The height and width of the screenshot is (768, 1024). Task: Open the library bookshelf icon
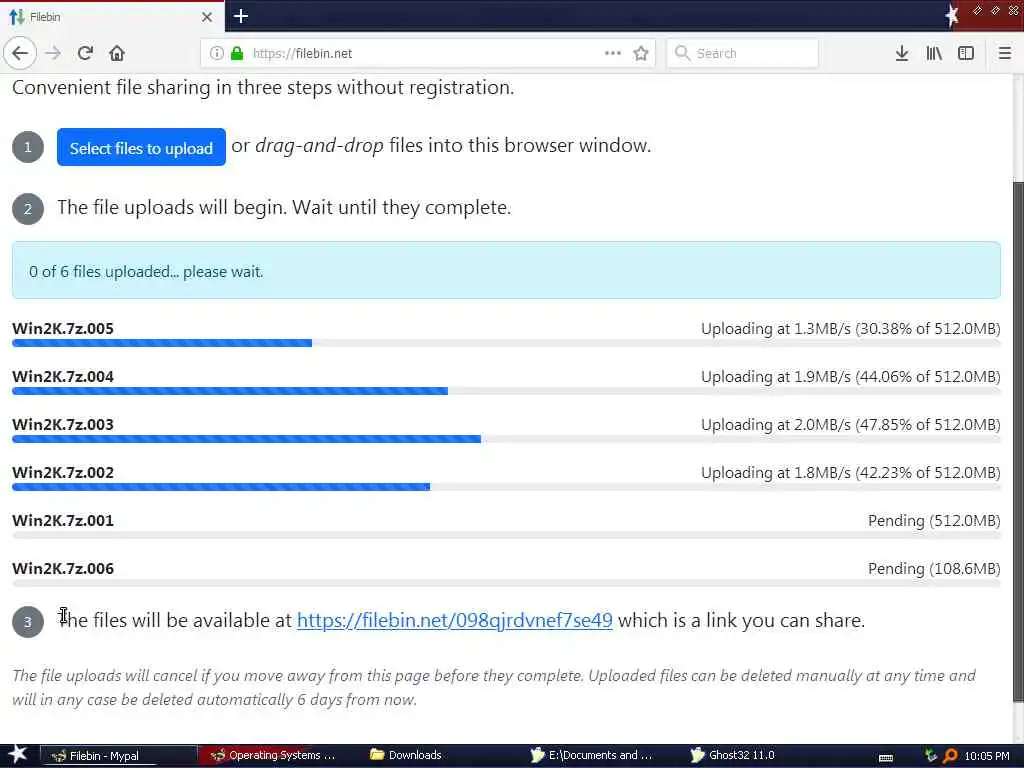(x=934, y=53)
